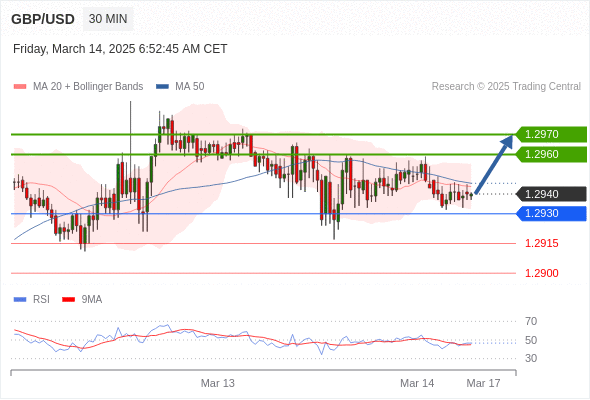The image size is (590, 400).
Task: Select the 30 MIN timeframe badge
Action: pyautogui.click(x=108, y=19)
